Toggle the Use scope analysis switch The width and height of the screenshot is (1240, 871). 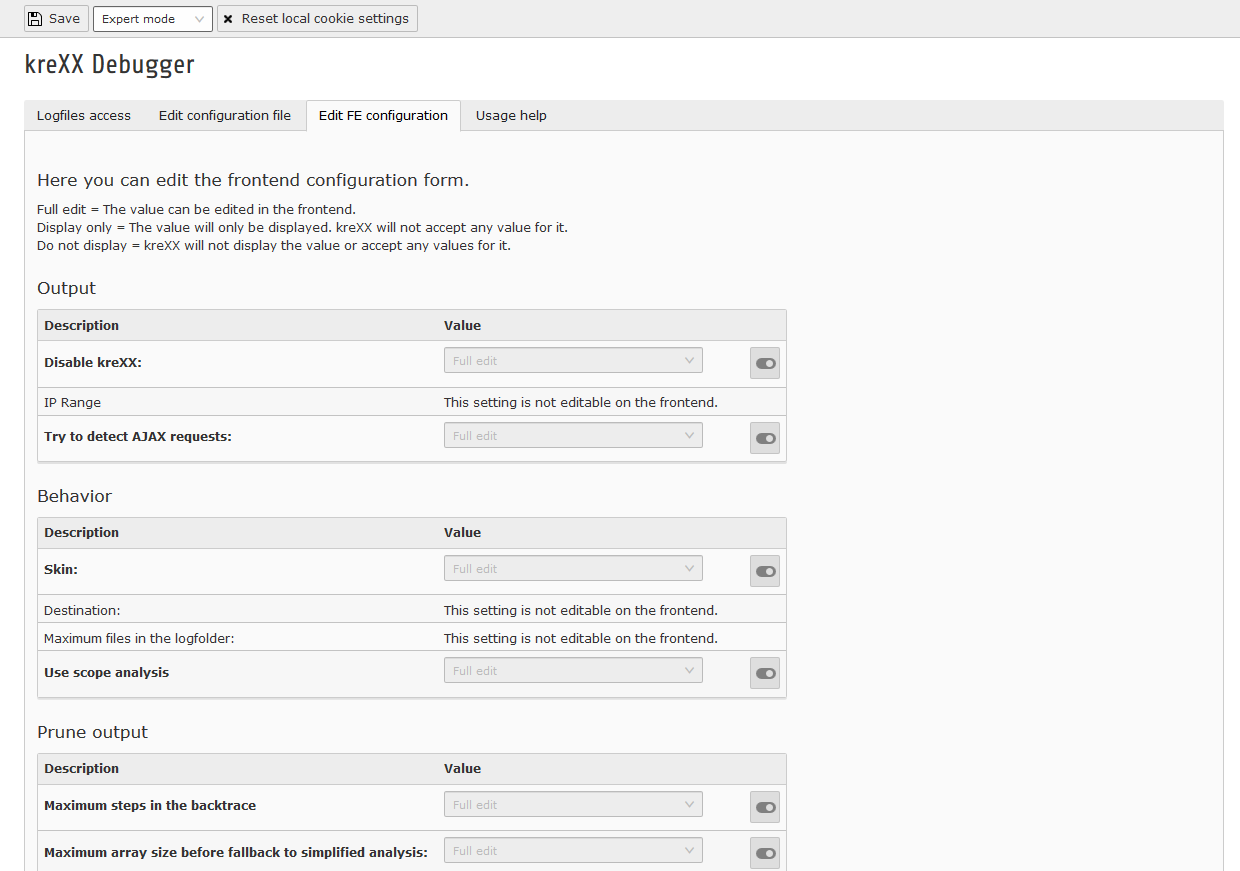coord(765,673)
